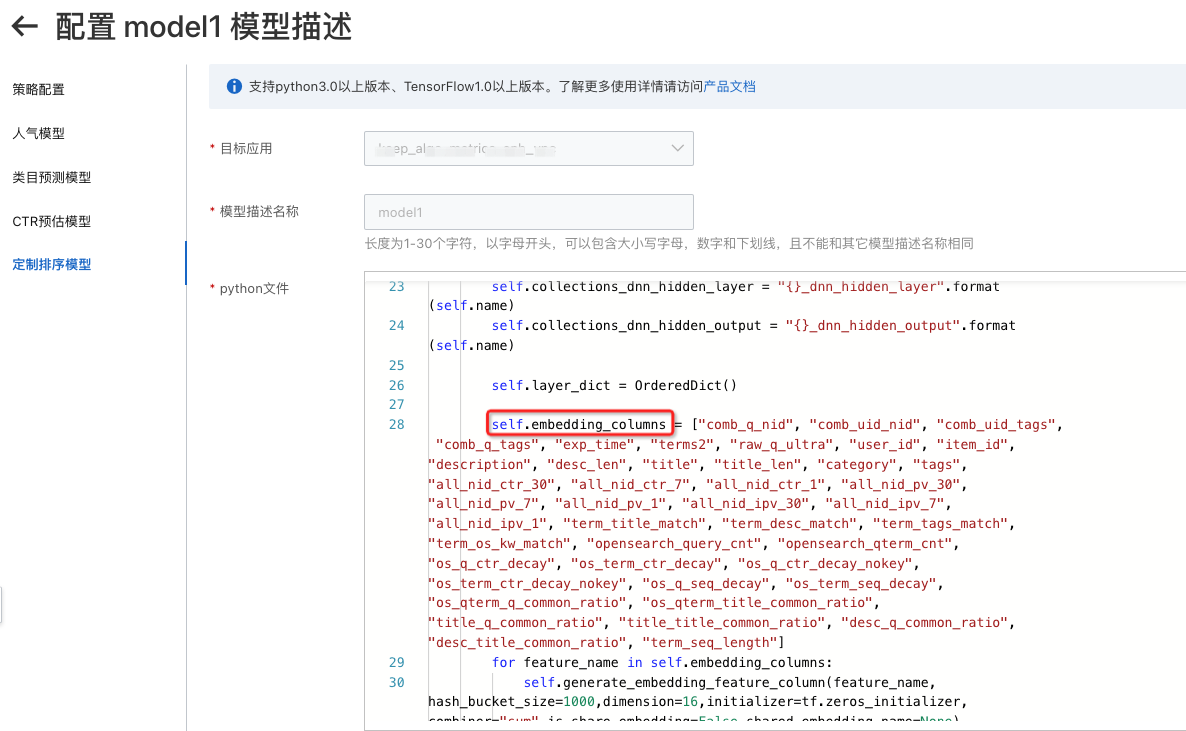Click the 配置 model1 模型描述 page title
Screen dimensions: 1186x731
coord(204,26)
